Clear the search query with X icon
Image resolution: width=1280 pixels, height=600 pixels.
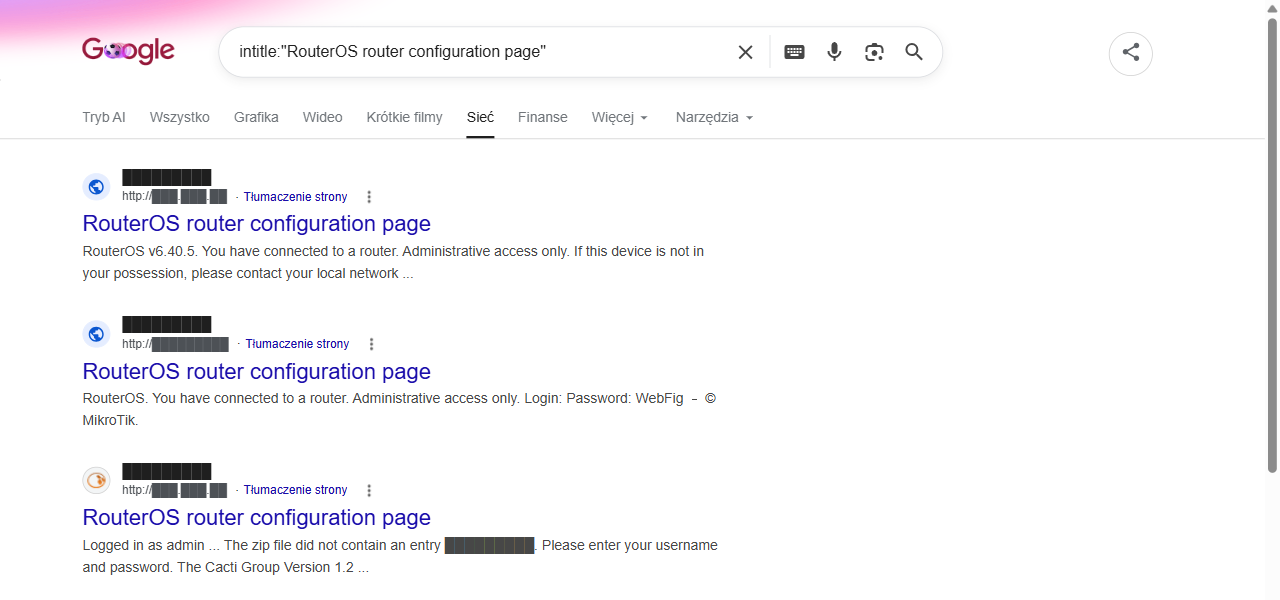(745, 52)
